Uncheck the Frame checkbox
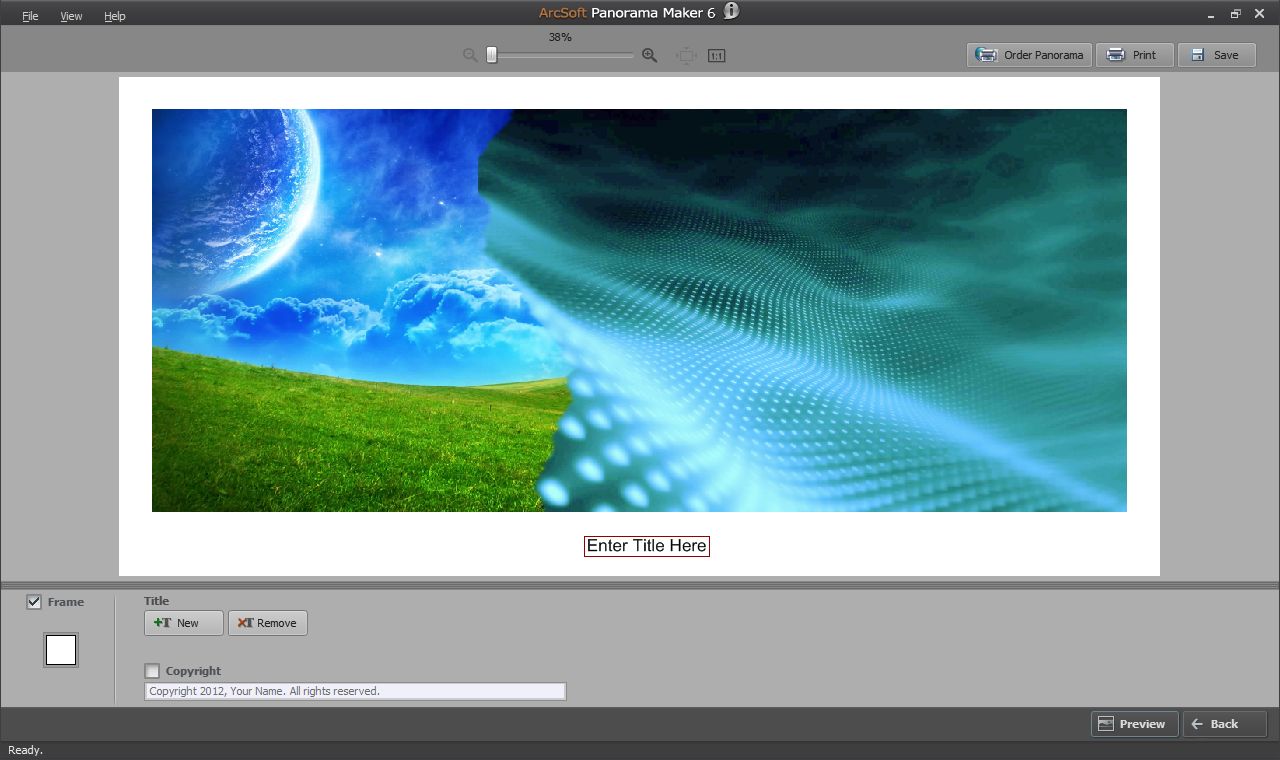This screenshot has width=1280, height=760. pos(34,602)
